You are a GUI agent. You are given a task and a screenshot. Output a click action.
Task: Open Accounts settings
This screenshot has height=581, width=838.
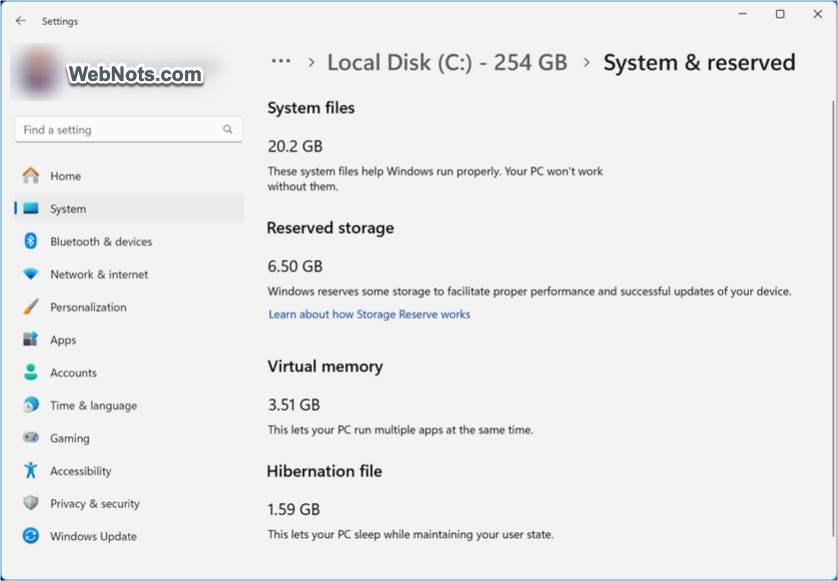(x=128, y=373)
